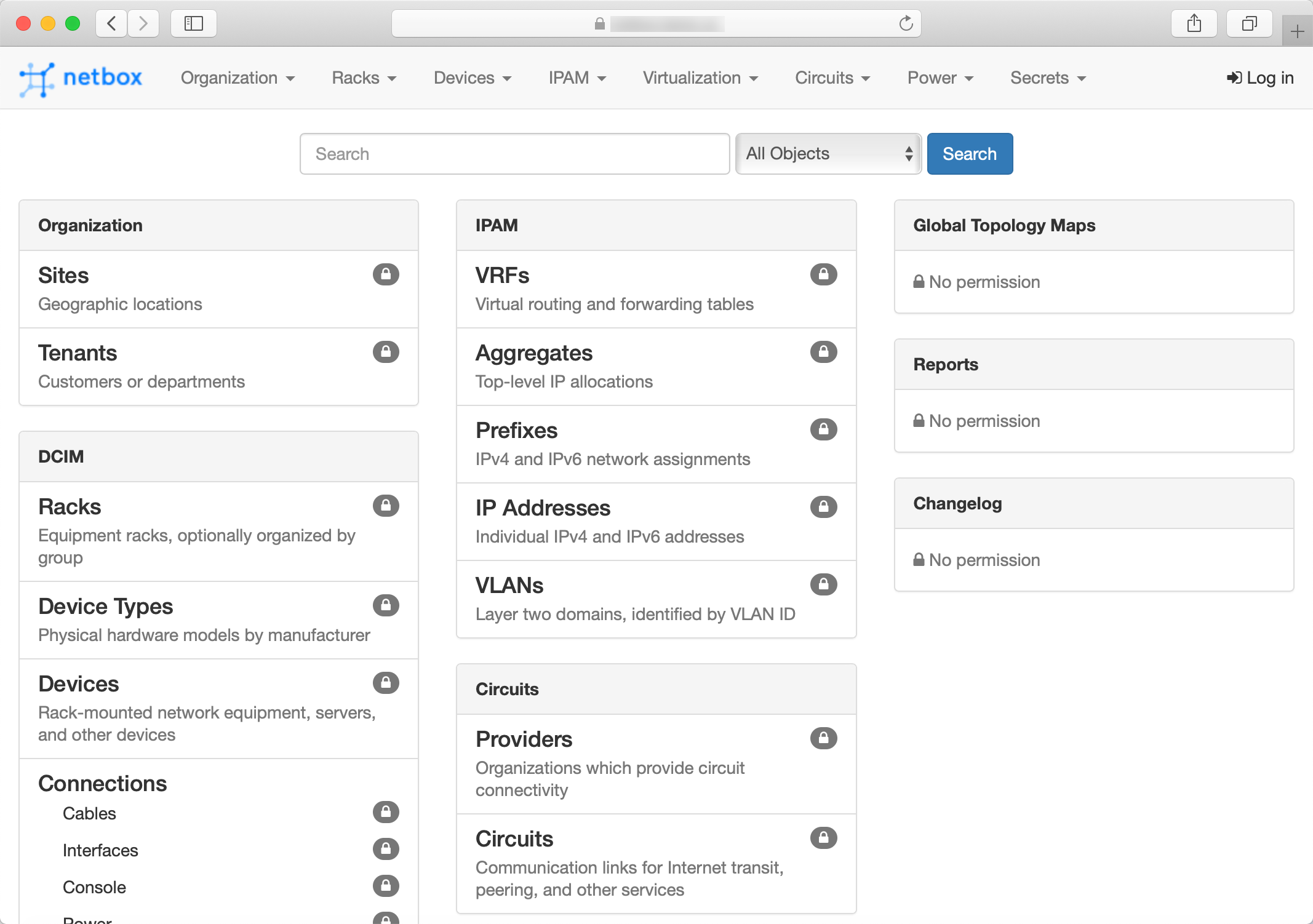Open the Secrets menu
This screenshot has width=1313, height=924.
[x=1048, y=78]
